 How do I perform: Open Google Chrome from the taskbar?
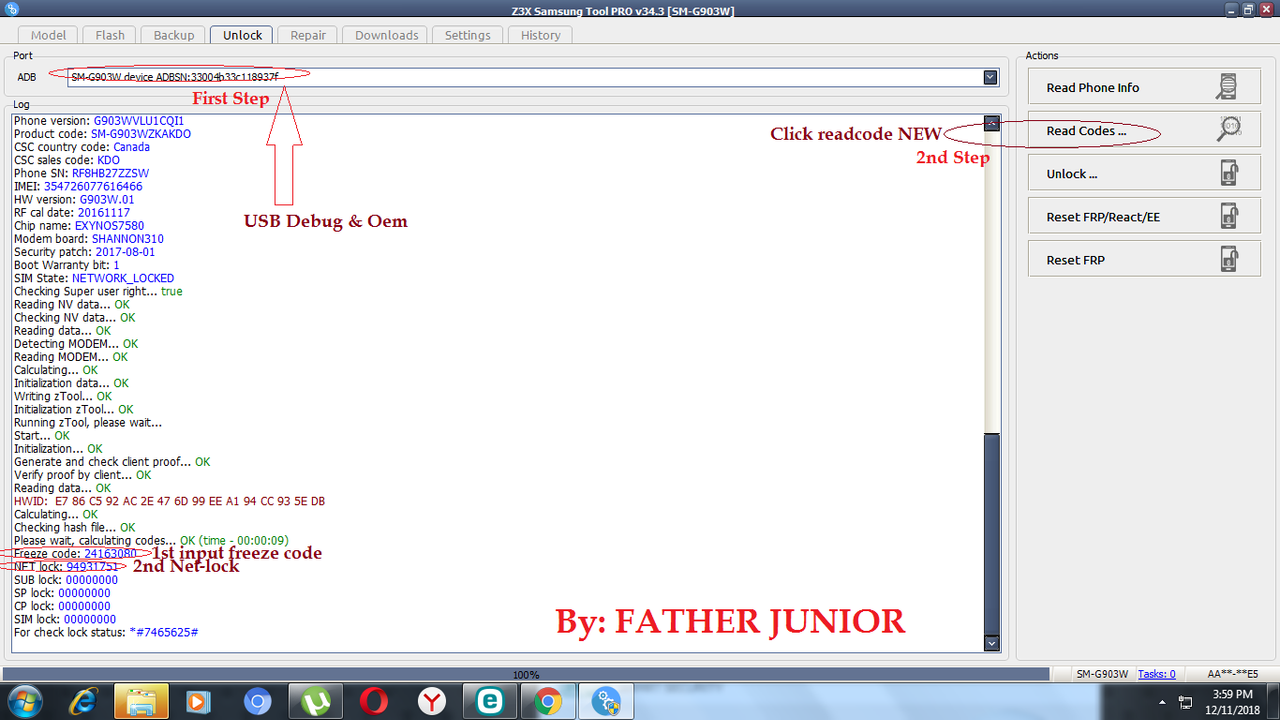[547, 702]
